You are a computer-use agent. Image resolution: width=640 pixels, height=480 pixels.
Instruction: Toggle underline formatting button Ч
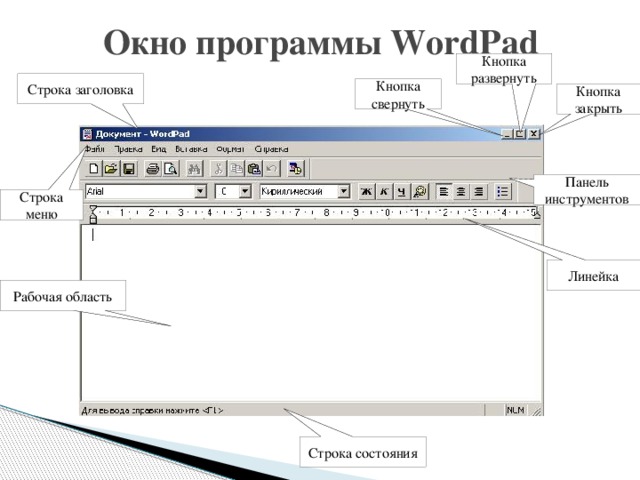402,191
